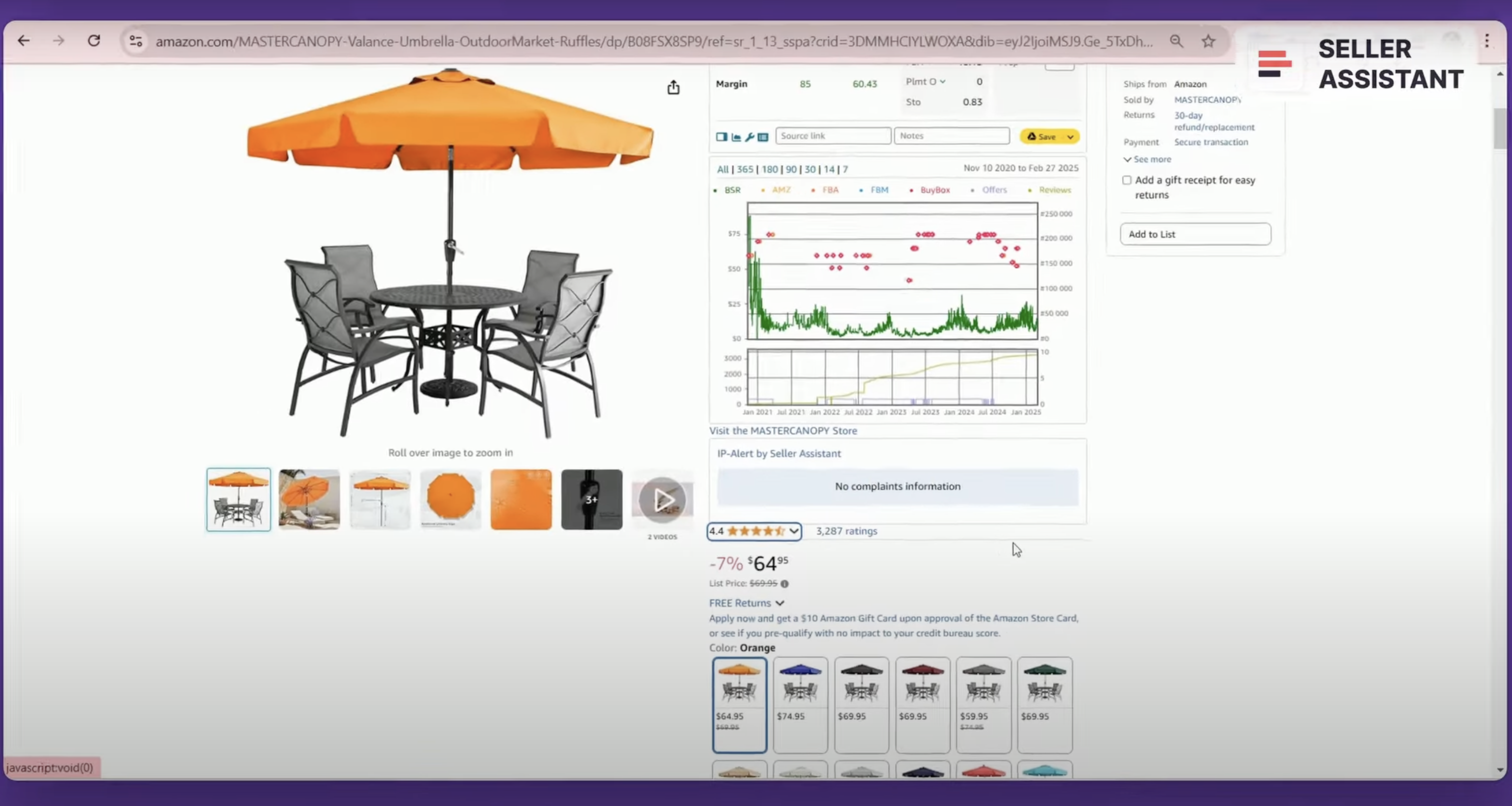Viewport: 1512px width, 806px height.
Task: Click the browser zoom magnifier icon
Action: 1176,41
